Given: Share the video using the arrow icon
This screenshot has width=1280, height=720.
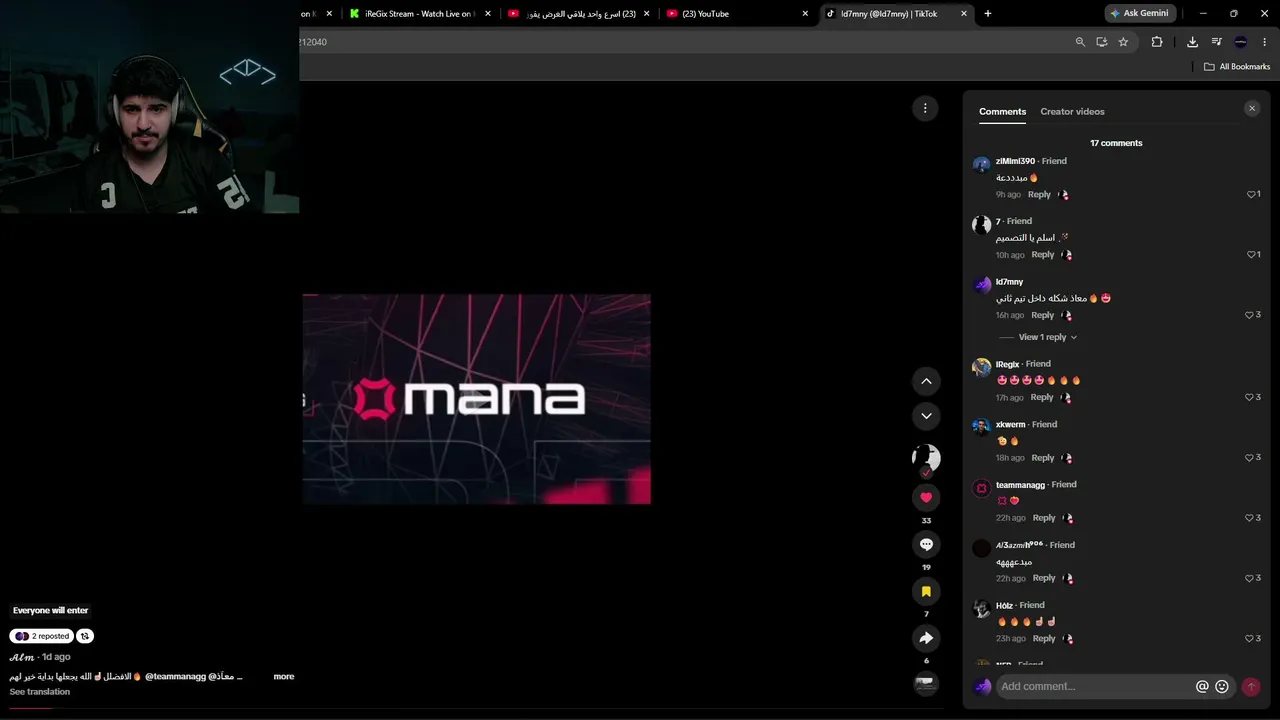Looking at the screenshot, I should 926,638.
